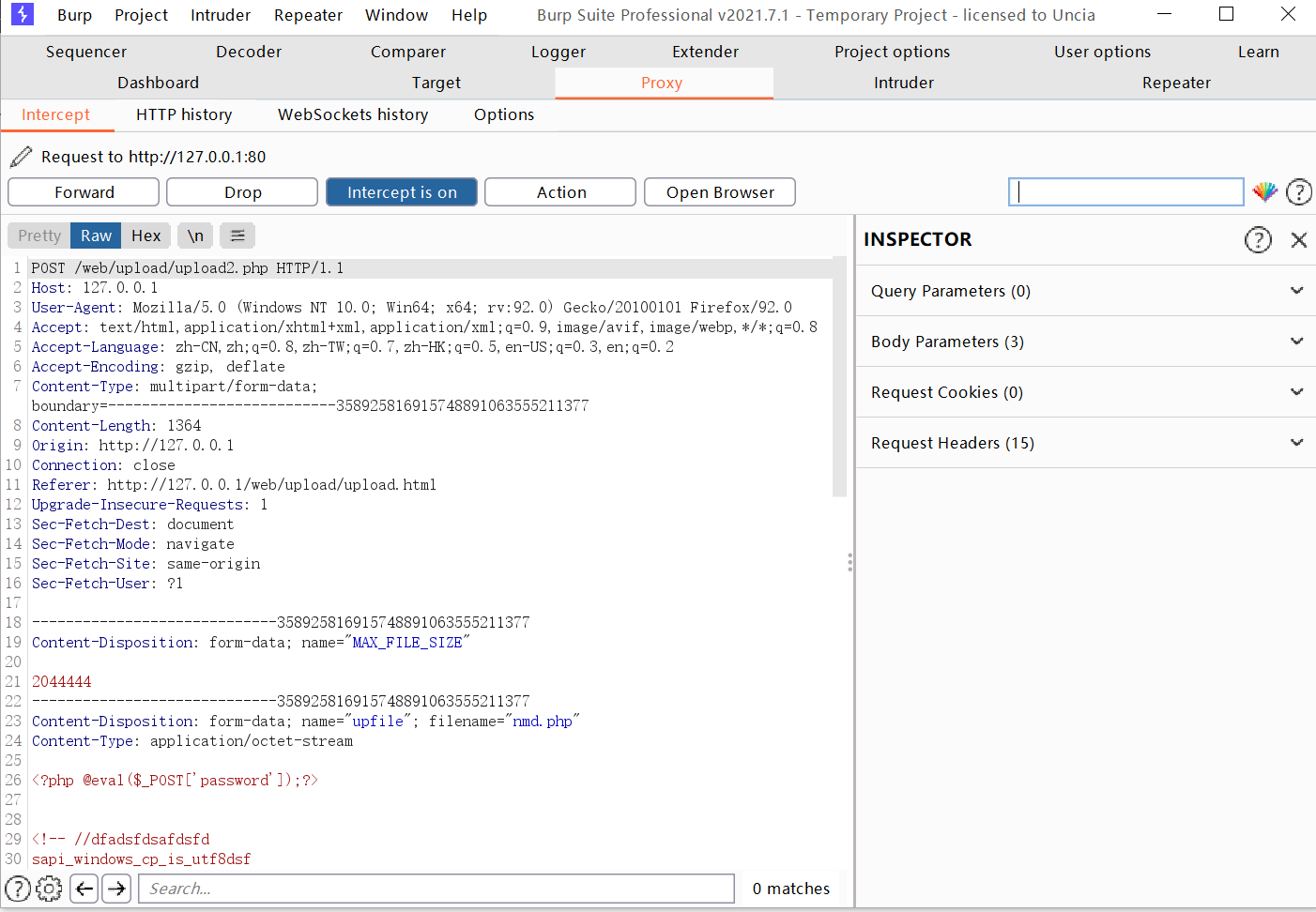Click the Inspector panel divider handle
Image resolution: width=1316 pixels, height=912 pixels.
point(849,562)
